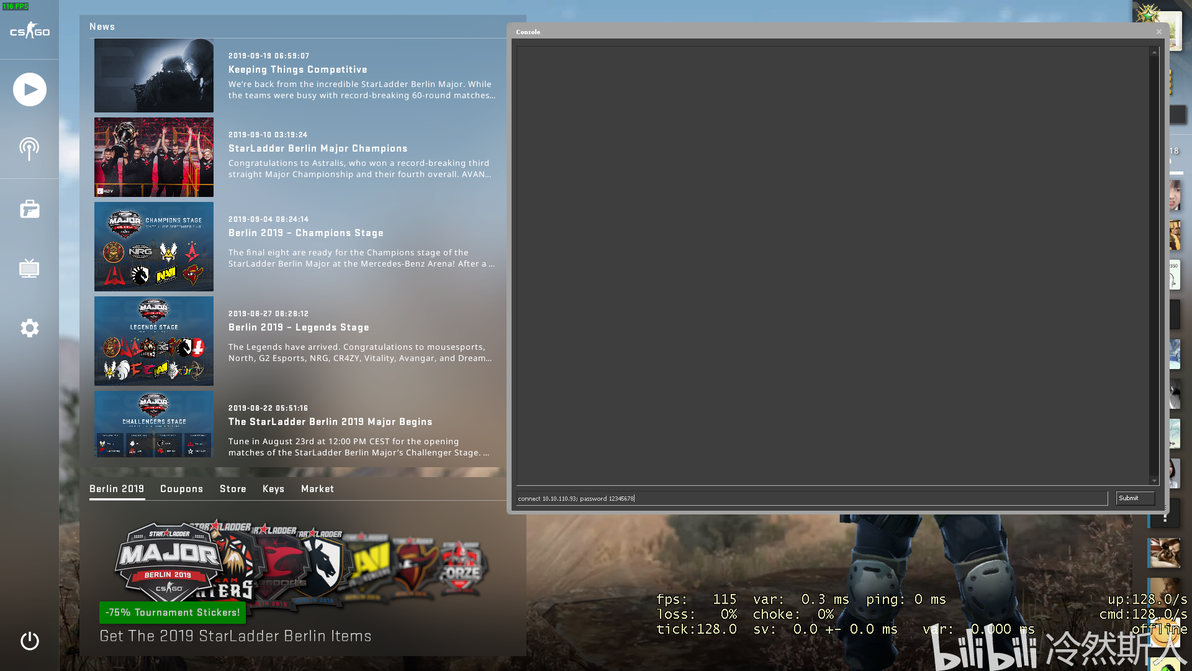This screenshot has height=671, width=1192.
Task: Open the Berlin 2019 – Champions Stage headline
Action: click(x=306, y=233)
